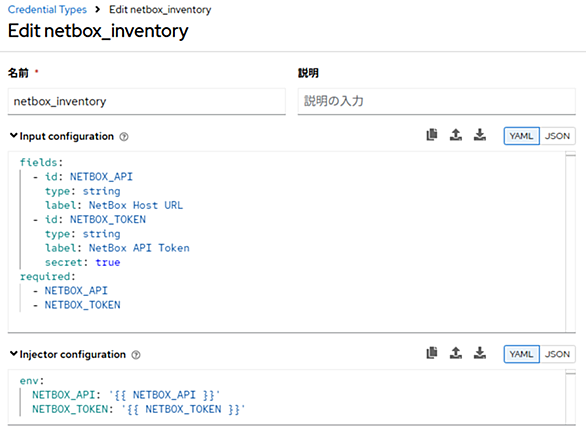
Task: Download the Input configuration file
Action: pos(480,135)
